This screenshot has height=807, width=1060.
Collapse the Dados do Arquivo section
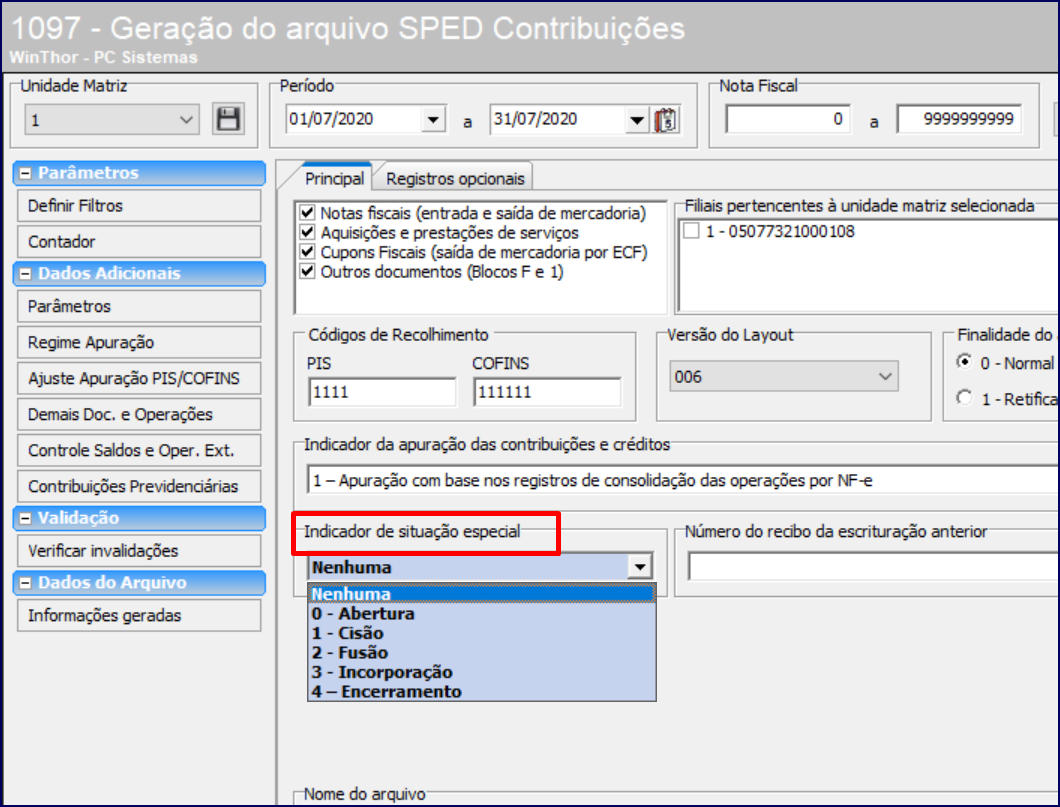click(26, 583)
